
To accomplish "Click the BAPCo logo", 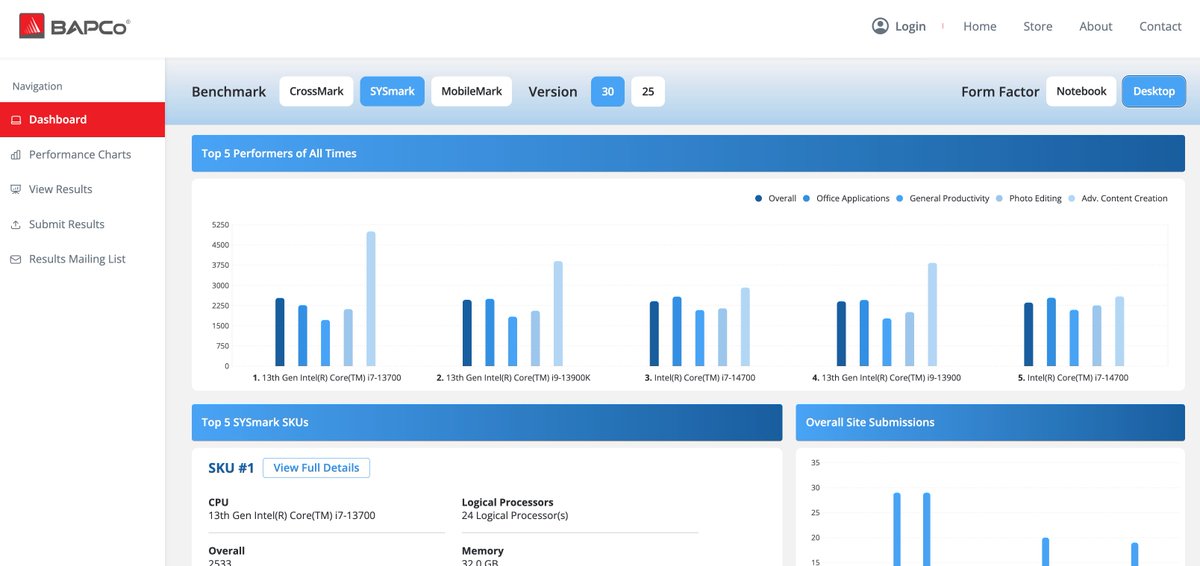I will click(x=75, y=26).
